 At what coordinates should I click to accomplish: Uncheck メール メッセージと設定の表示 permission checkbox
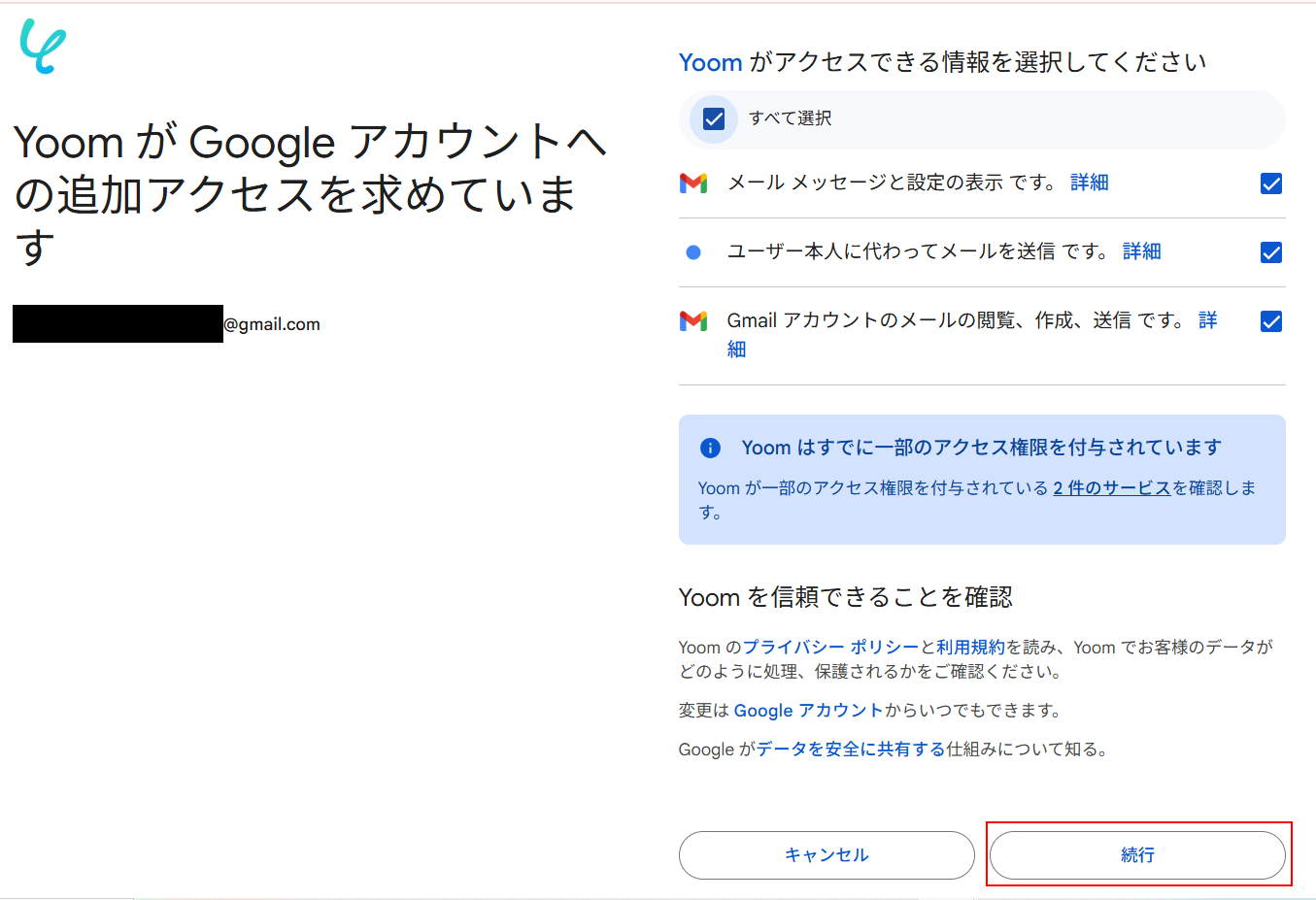(1270, 183)
